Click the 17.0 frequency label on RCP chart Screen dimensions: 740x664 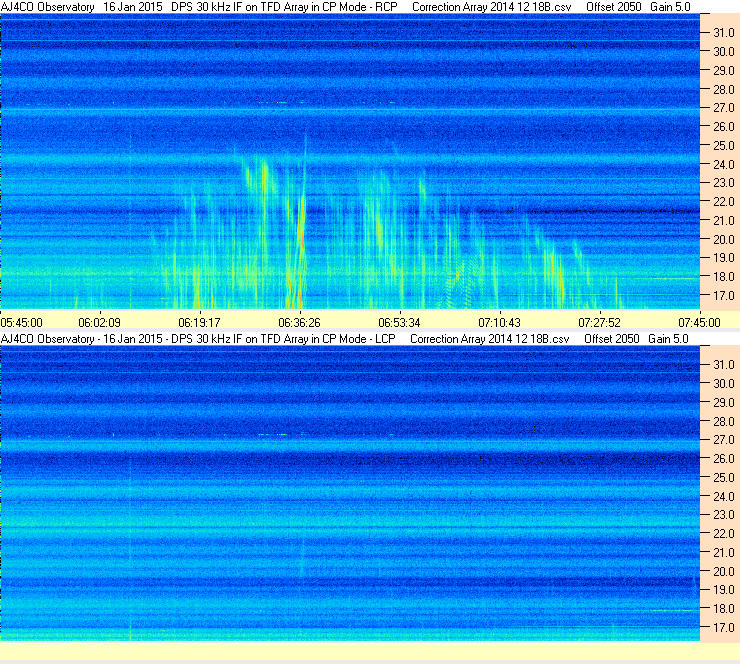point(724,296)
